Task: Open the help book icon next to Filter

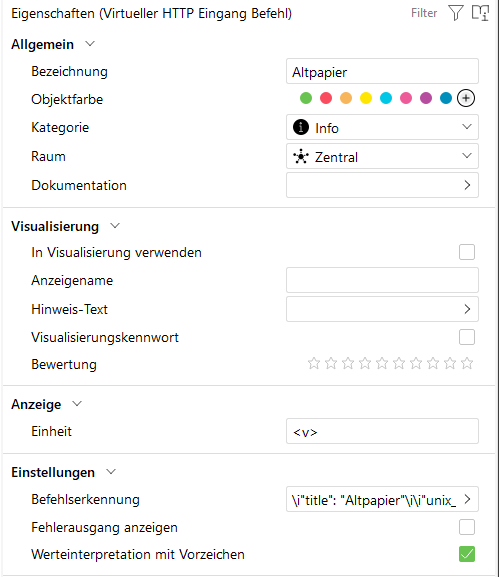Action: click(x=480, y=13)
